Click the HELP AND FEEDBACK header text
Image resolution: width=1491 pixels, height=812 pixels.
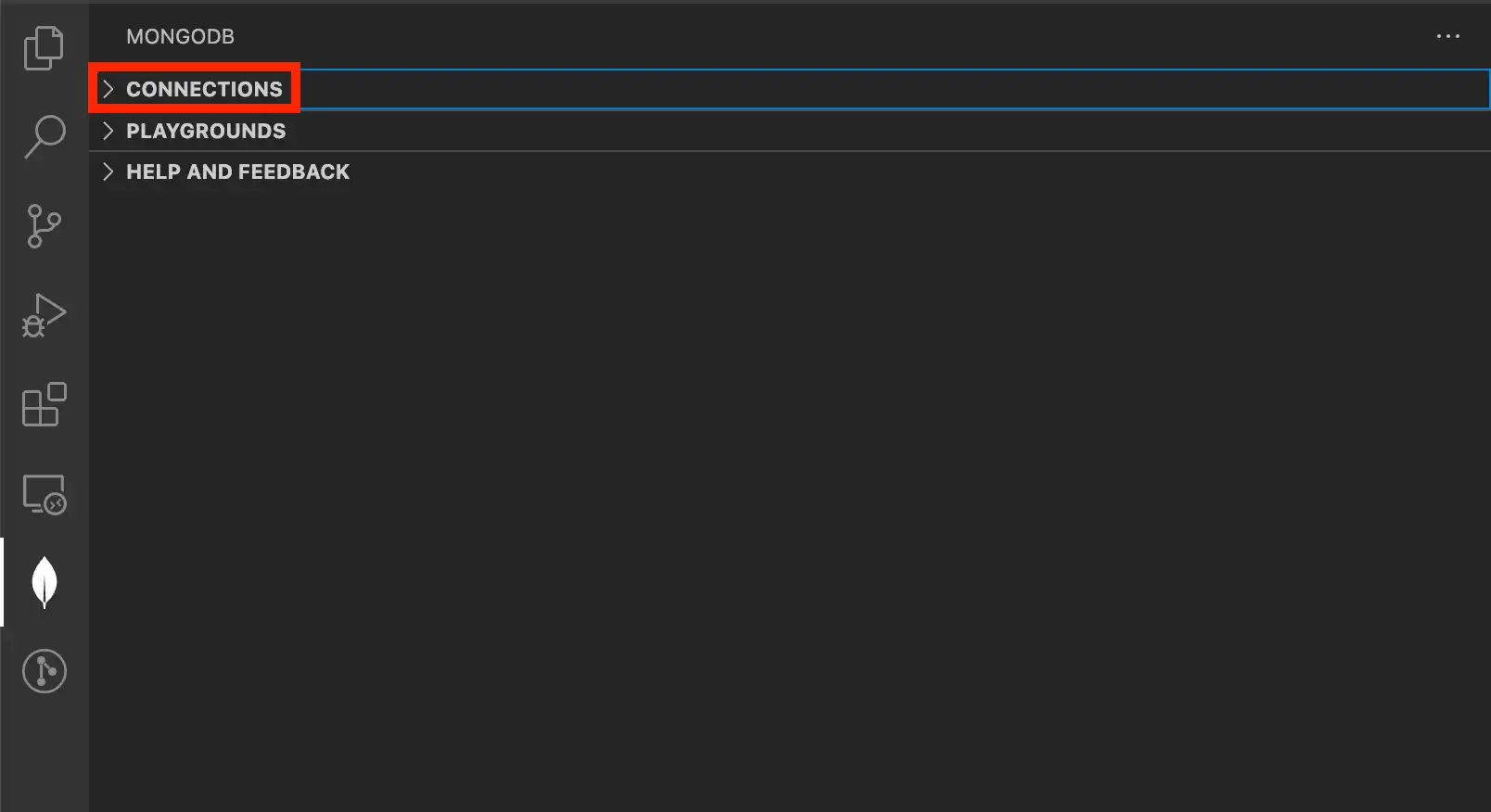[x=237, y=171]
